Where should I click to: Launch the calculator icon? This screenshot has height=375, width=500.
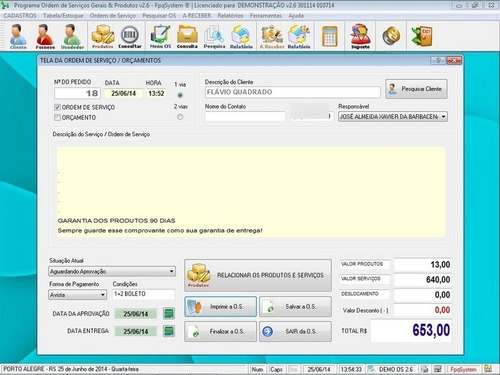click(330, 36)
